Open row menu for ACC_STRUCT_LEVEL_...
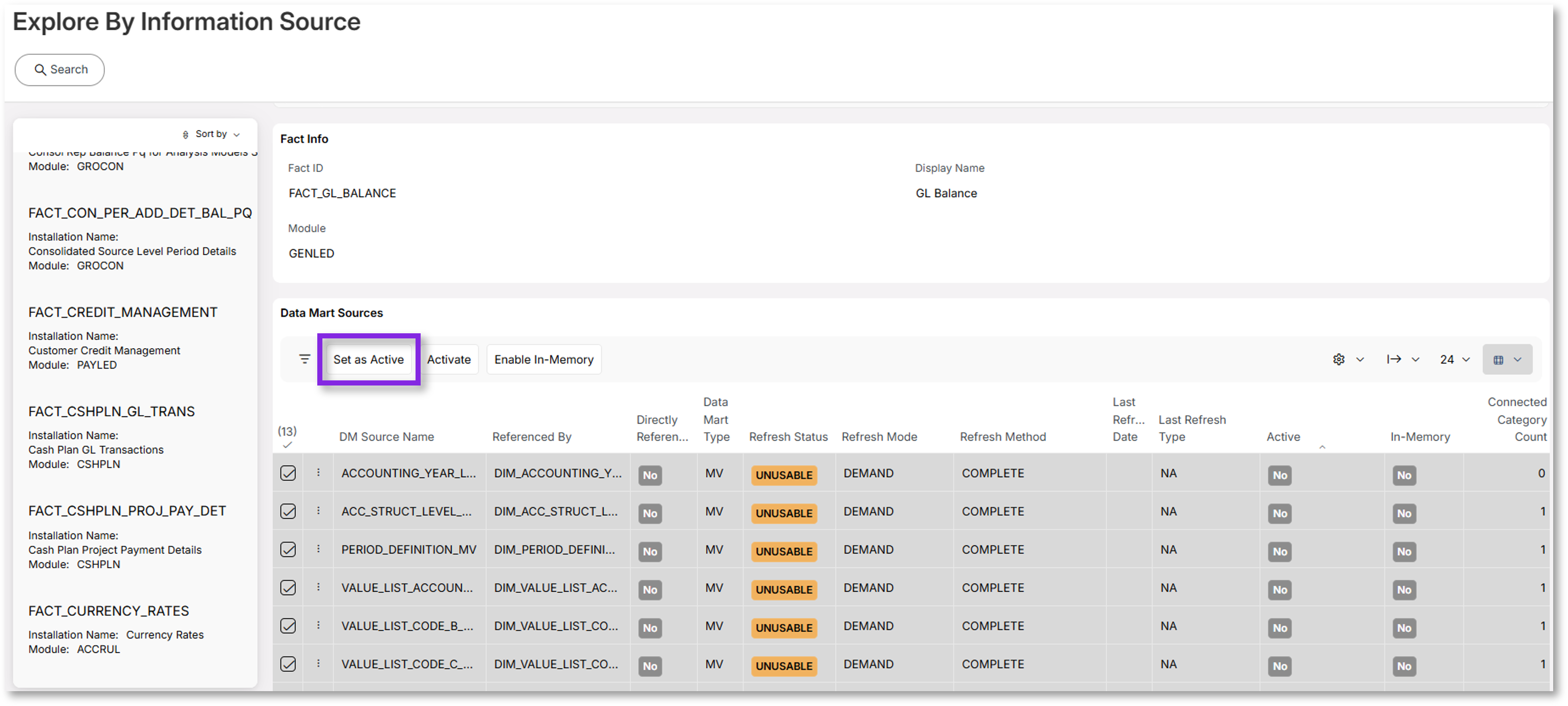 (318, 511)
